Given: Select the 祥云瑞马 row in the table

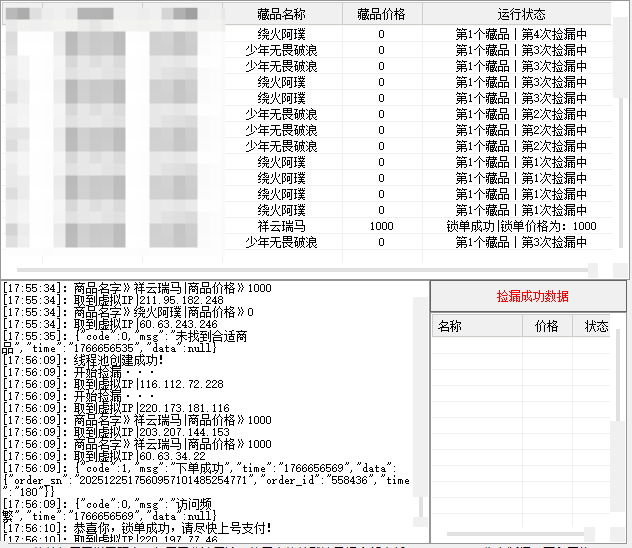Looking at the screenshot, I should tap(281, 226).
